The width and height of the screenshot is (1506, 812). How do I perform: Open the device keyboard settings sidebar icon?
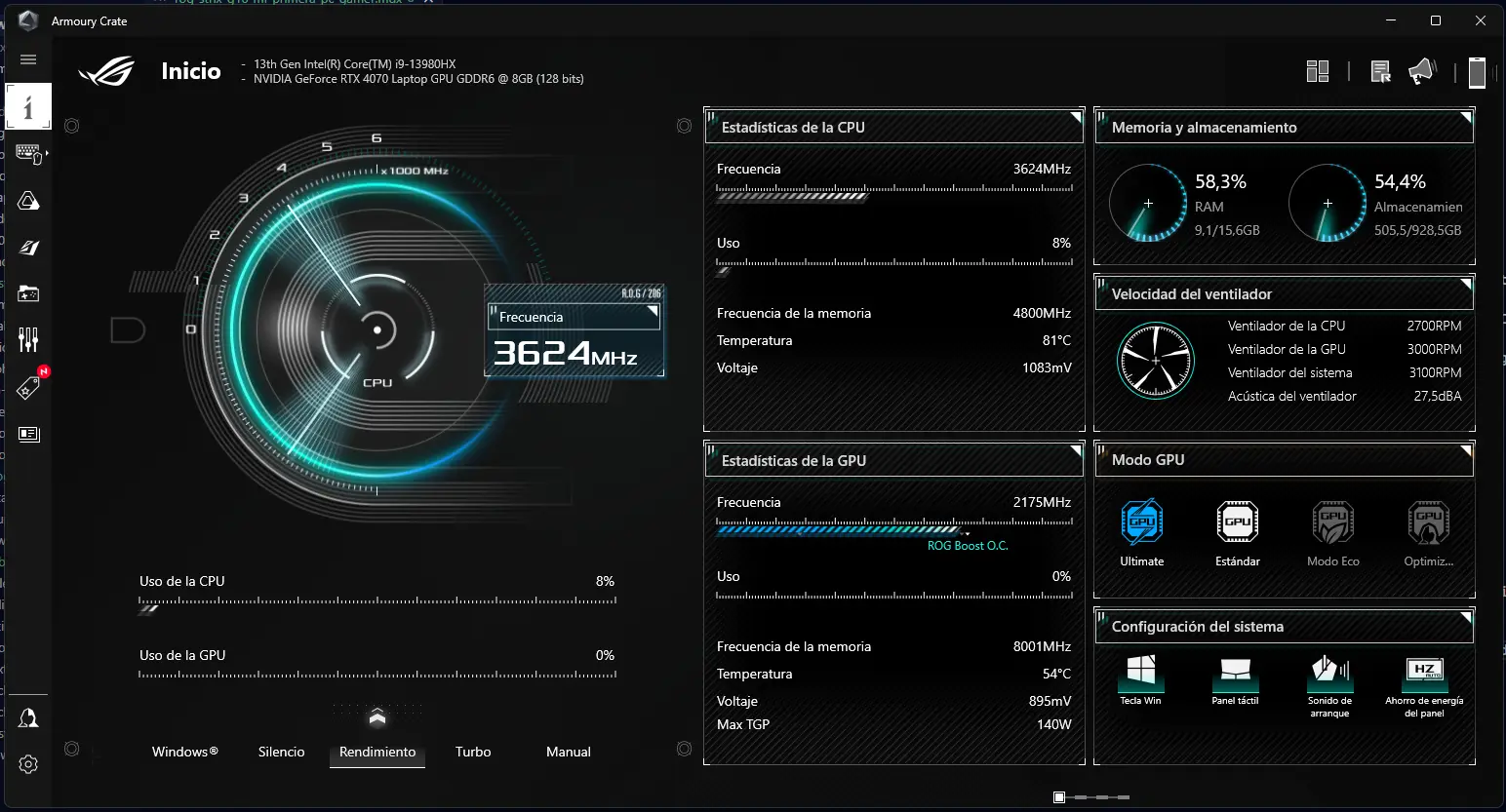[28, 154]
